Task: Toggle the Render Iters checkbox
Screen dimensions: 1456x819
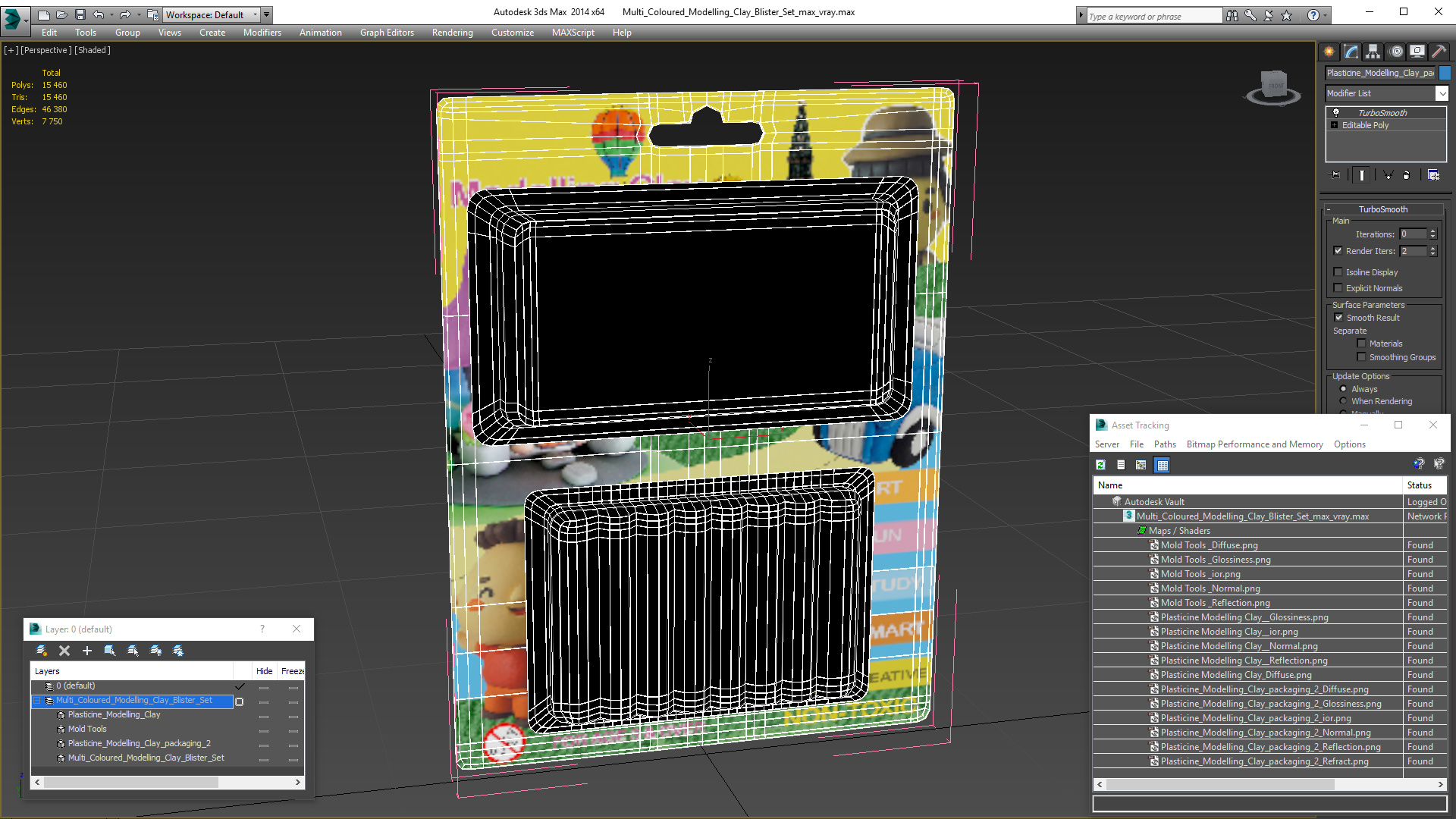Action: 1338,251
